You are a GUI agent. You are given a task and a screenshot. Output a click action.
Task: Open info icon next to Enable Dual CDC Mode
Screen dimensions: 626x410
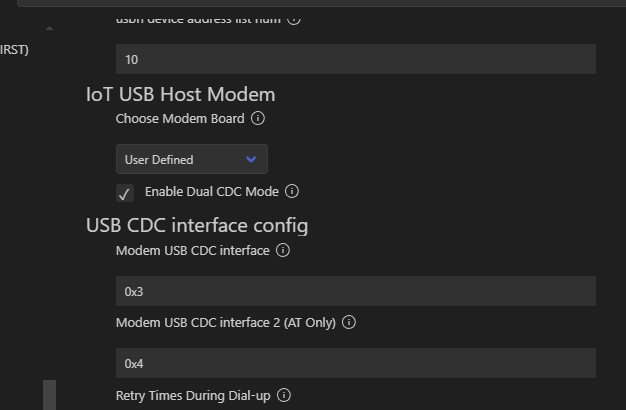tap(292, 191)
